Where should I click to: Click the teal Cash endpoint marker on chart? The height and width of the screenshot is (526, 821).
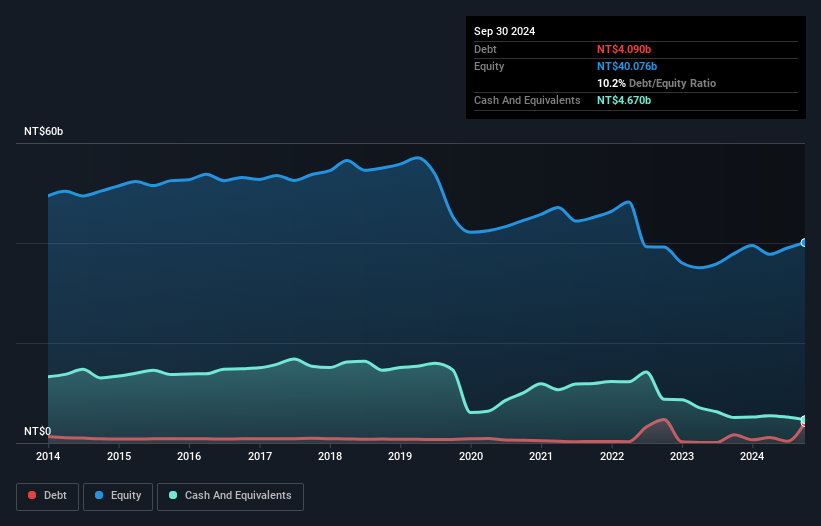[x=803, y=419]
